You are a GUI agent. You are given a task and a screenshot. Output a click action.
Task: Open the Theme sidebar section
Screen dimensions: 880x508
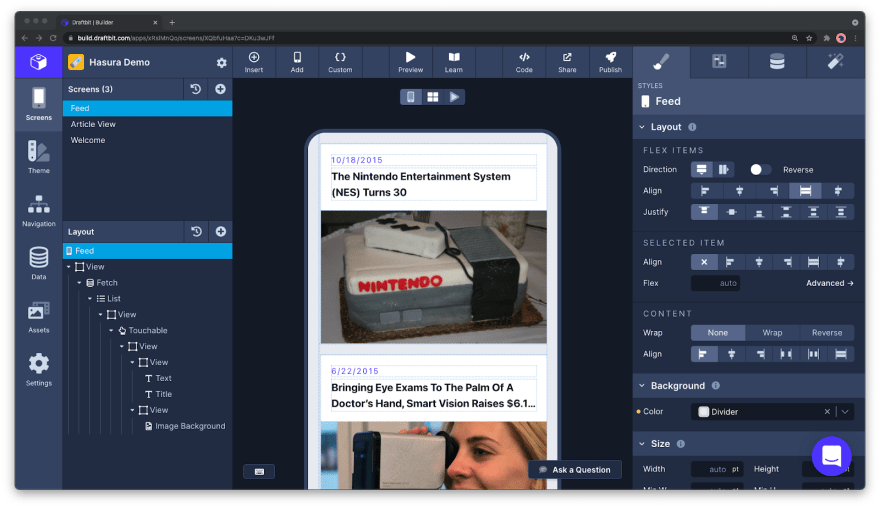coord(38,157)
